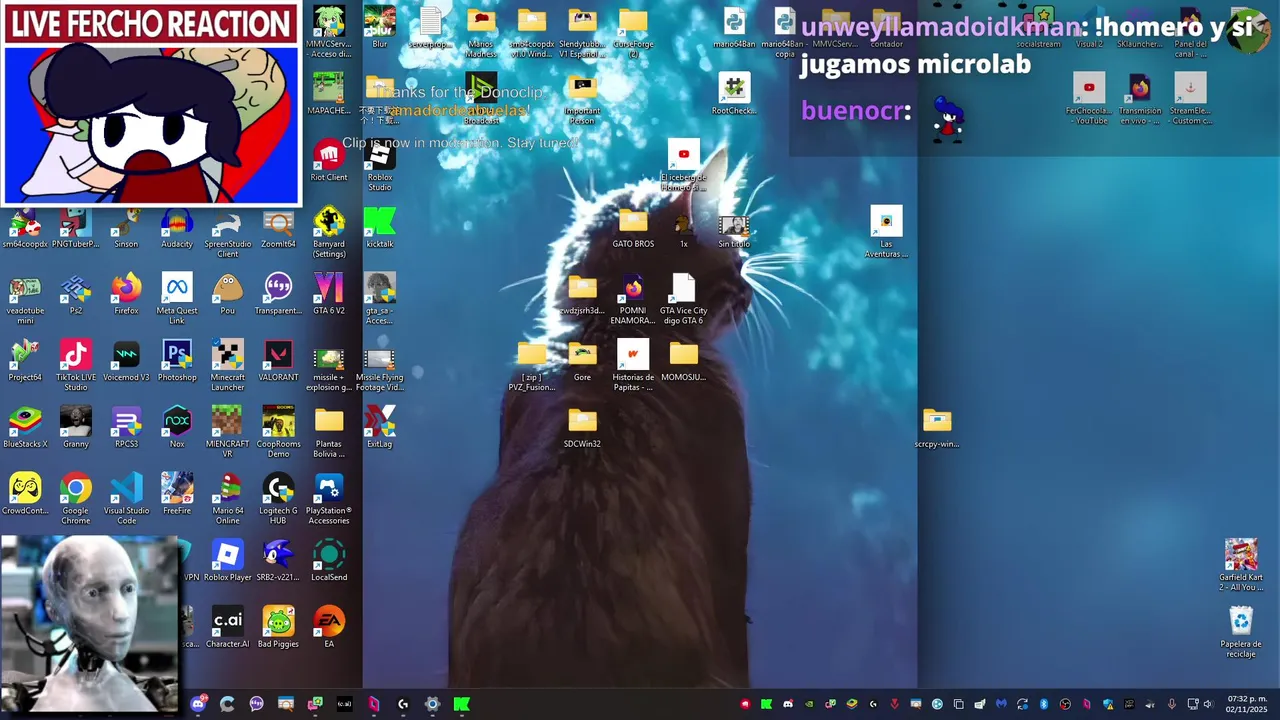Select Historias de Papitas file
The width and height of the screenshot is (1280, 720).
(633, 366)
